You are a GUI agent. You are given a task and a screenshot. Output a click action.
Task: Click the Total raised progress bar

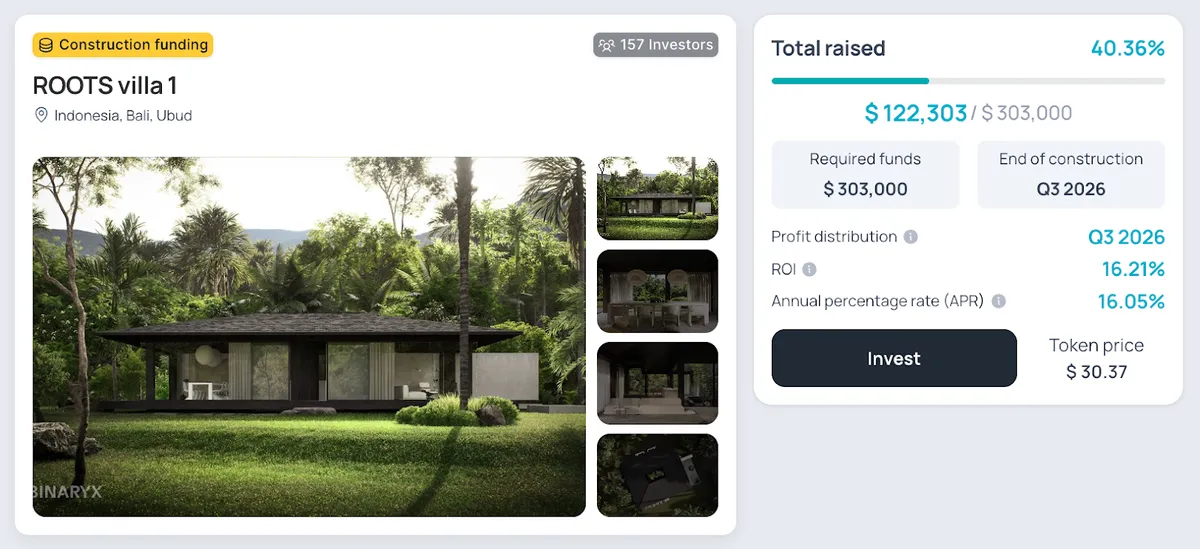[x=968, y=81]
